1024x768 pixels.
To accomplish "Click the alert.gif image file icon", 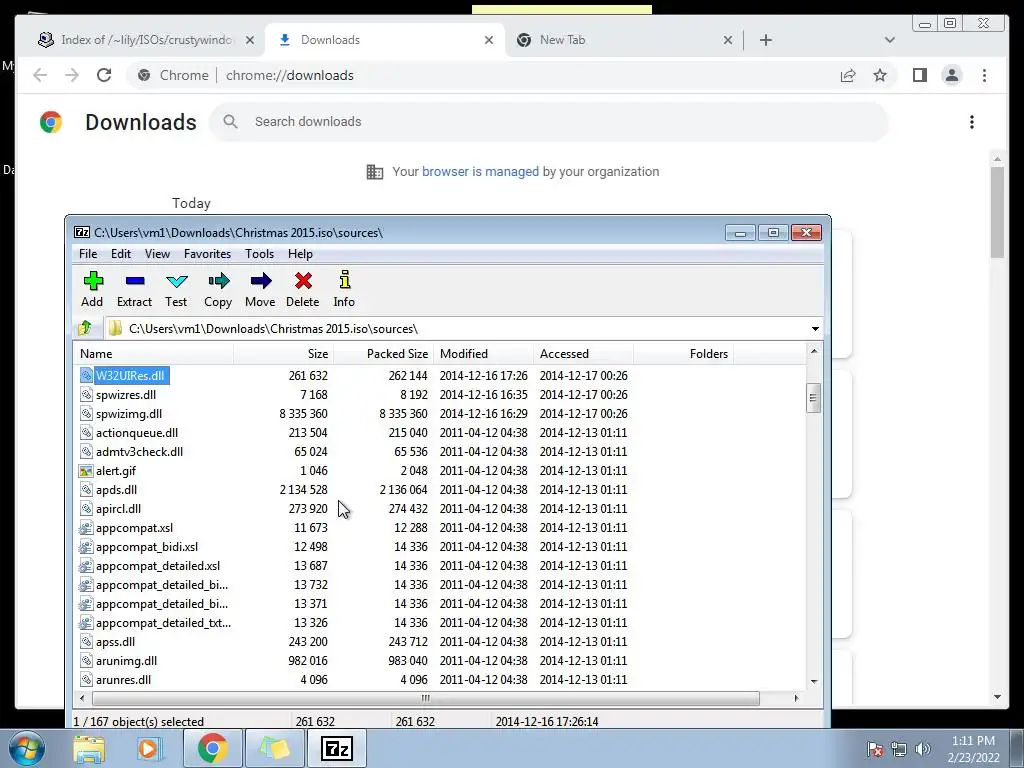I will click(86, 471).
